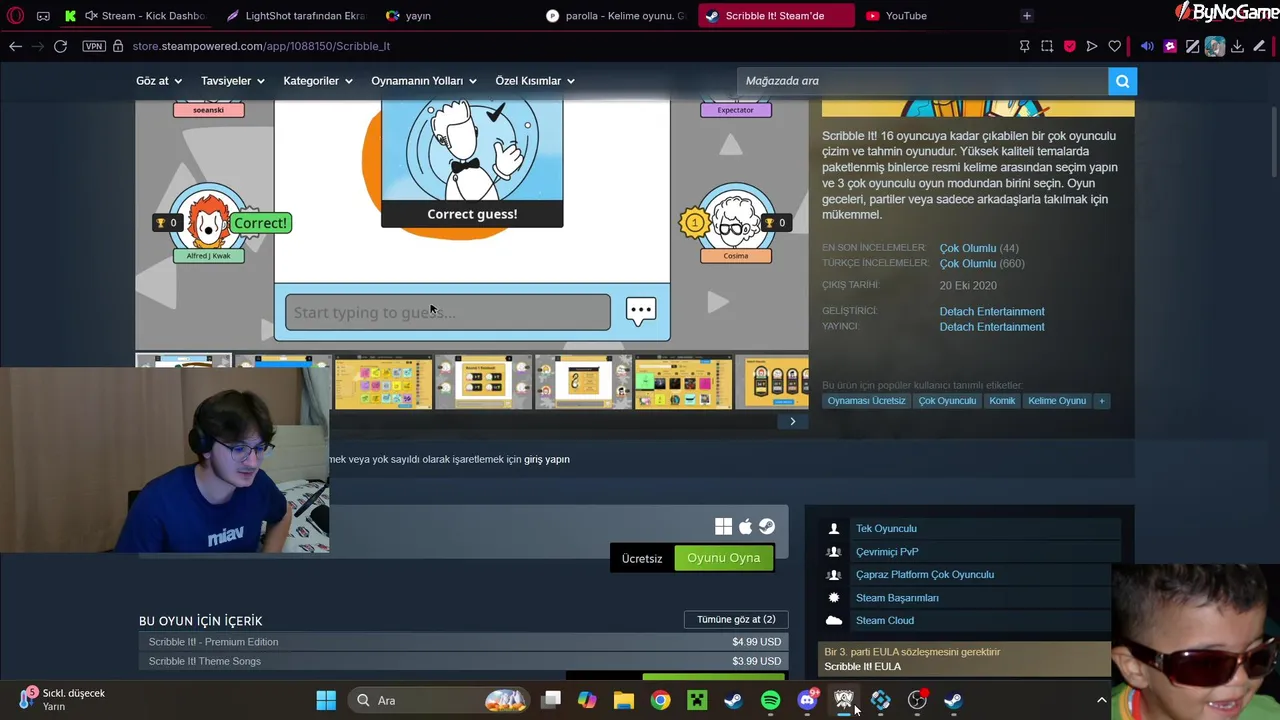Open Minecraft from the taskbar
This screenshot has width=1280, height=720.
point(697,700)
